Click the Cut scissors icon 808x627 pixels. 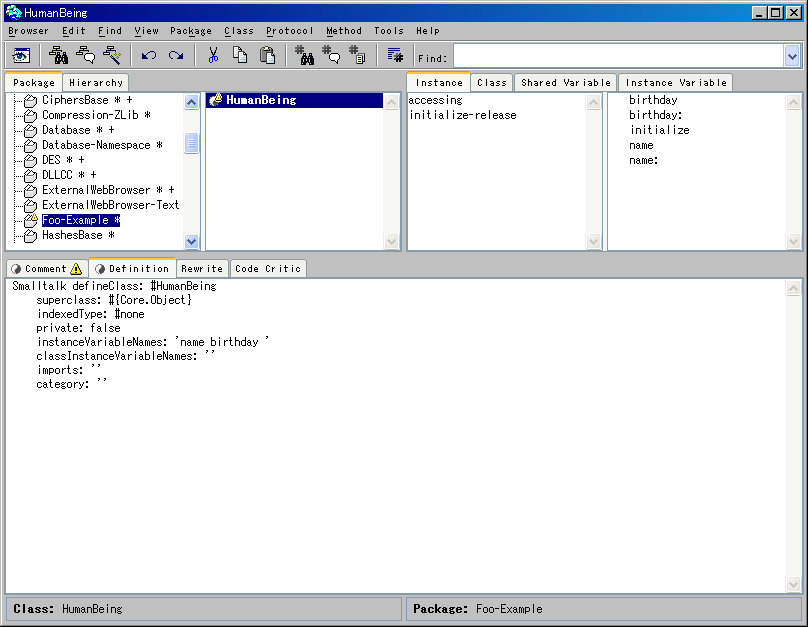point(213,55)
